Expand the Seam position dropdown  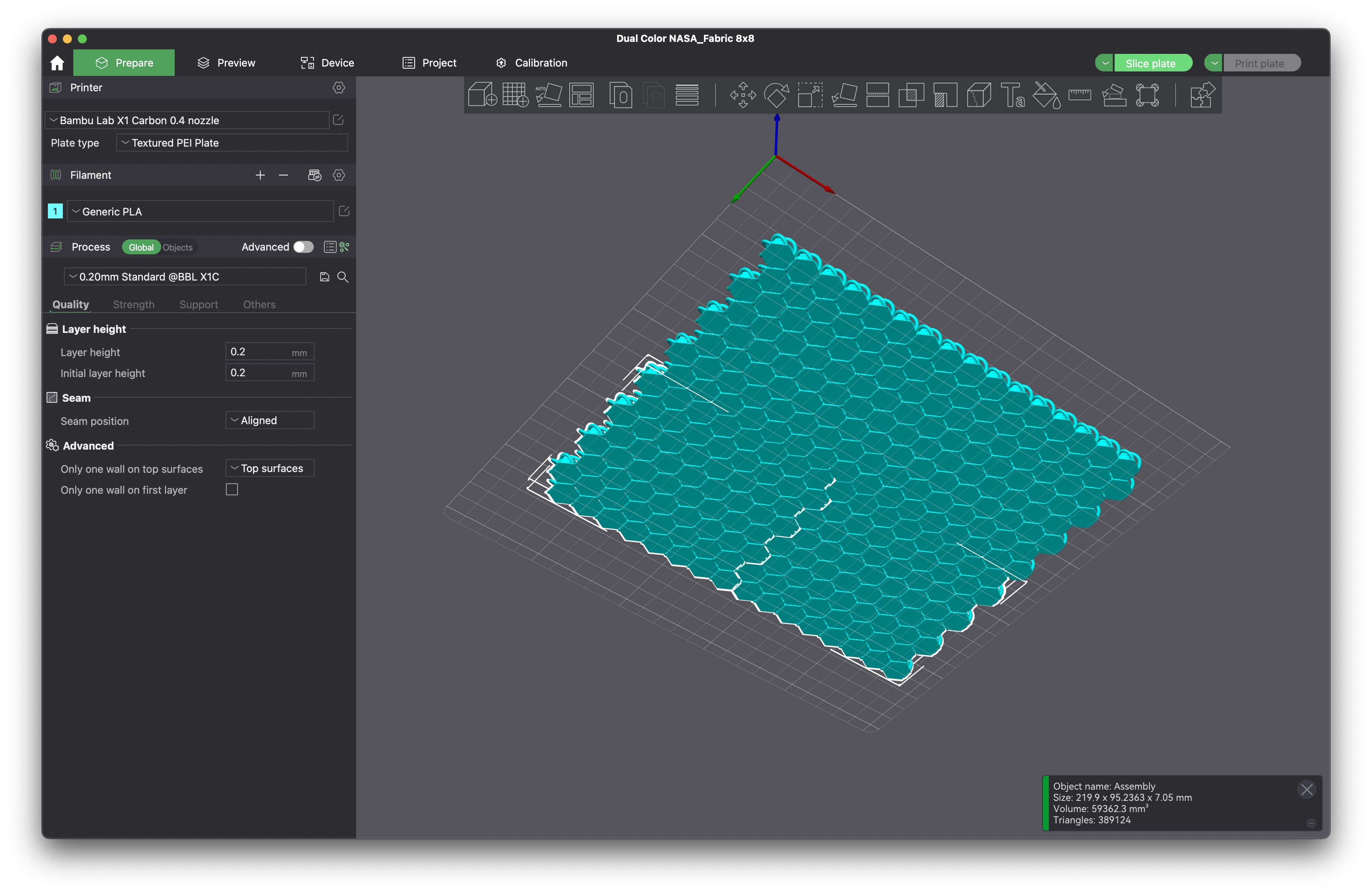coord(269,421)
